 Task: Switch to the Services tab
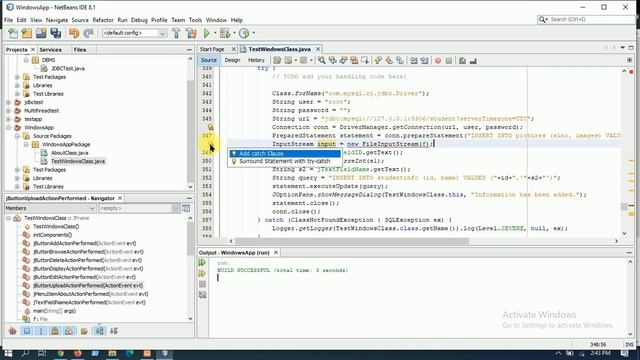(51, 49)
